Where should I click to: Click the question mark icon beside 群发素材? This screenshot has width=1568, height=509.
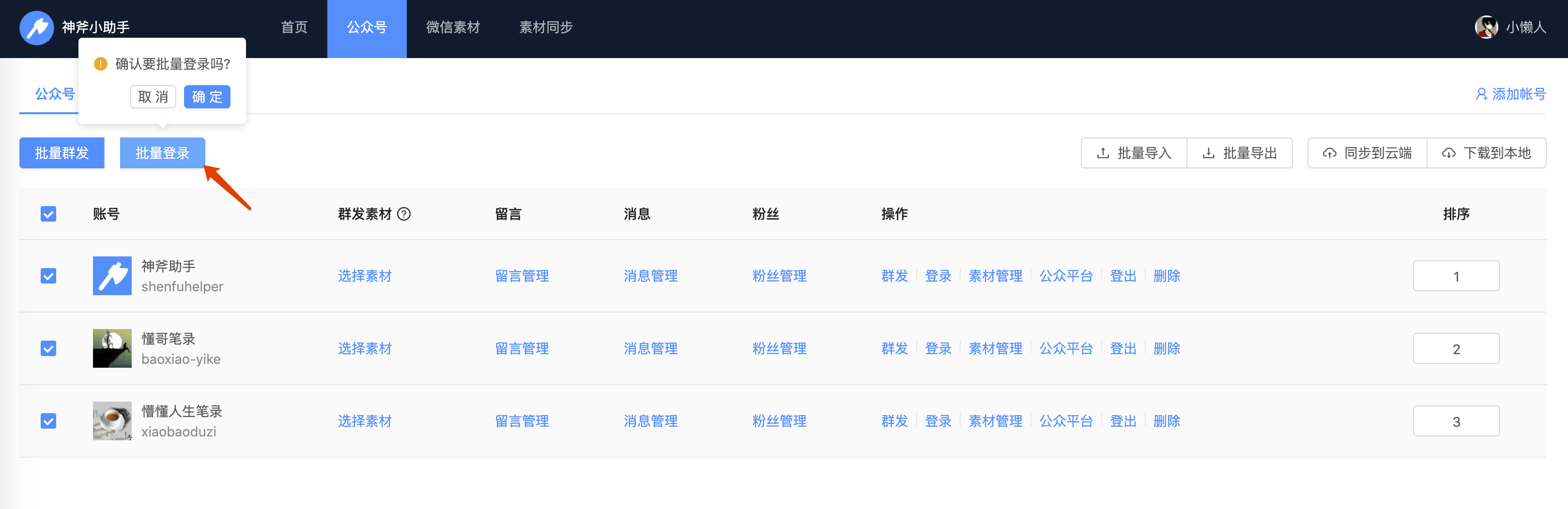403,214
